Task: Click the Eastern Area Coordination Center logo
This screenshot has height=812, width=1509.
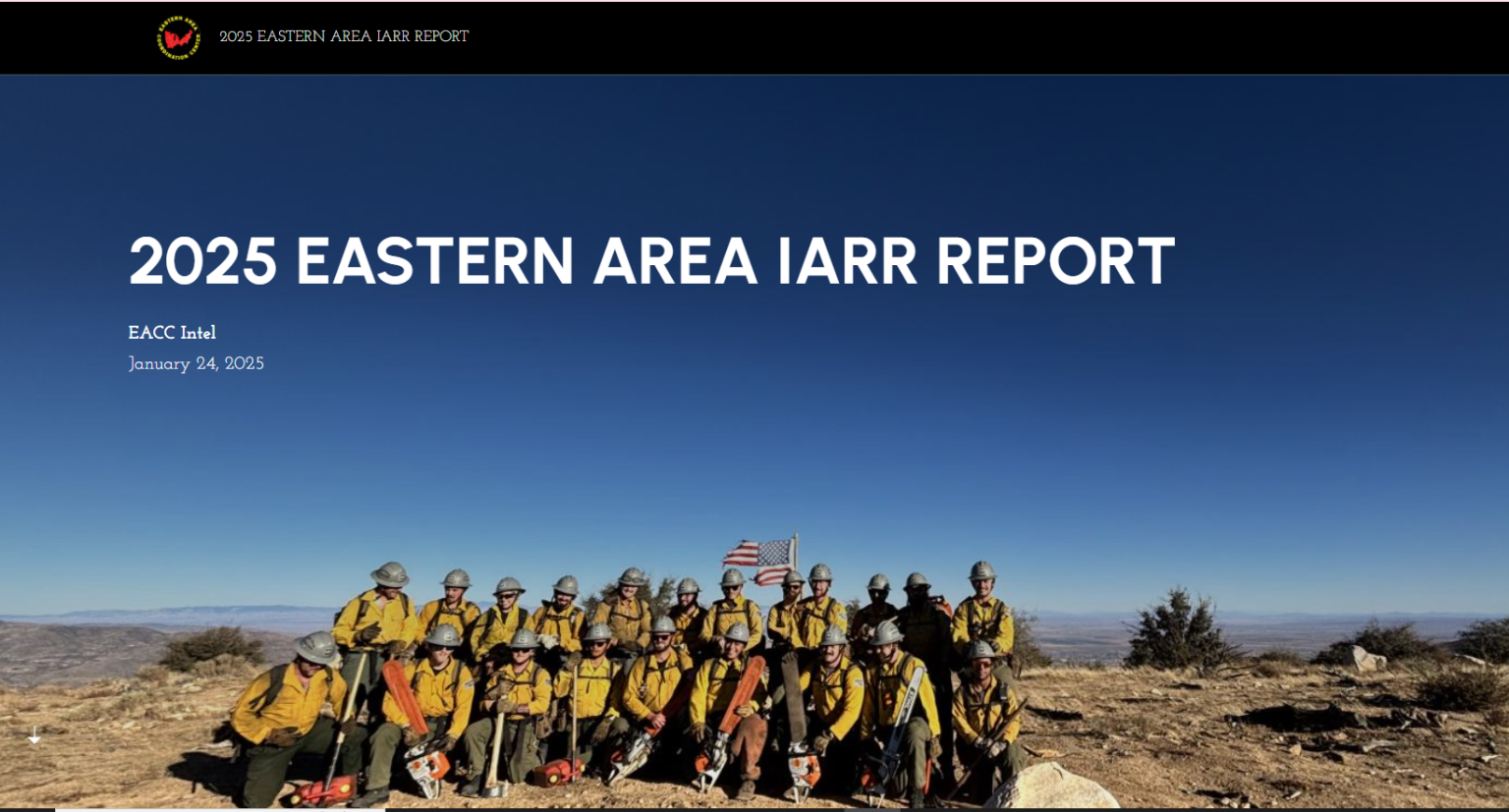Action: [179, 38]
